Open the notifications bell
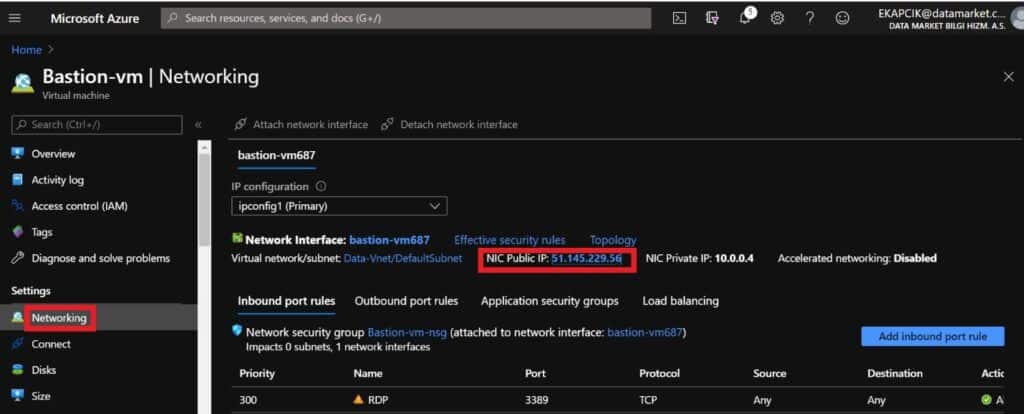This screenshot has height=414, width=1024. [x=745, y=18]
